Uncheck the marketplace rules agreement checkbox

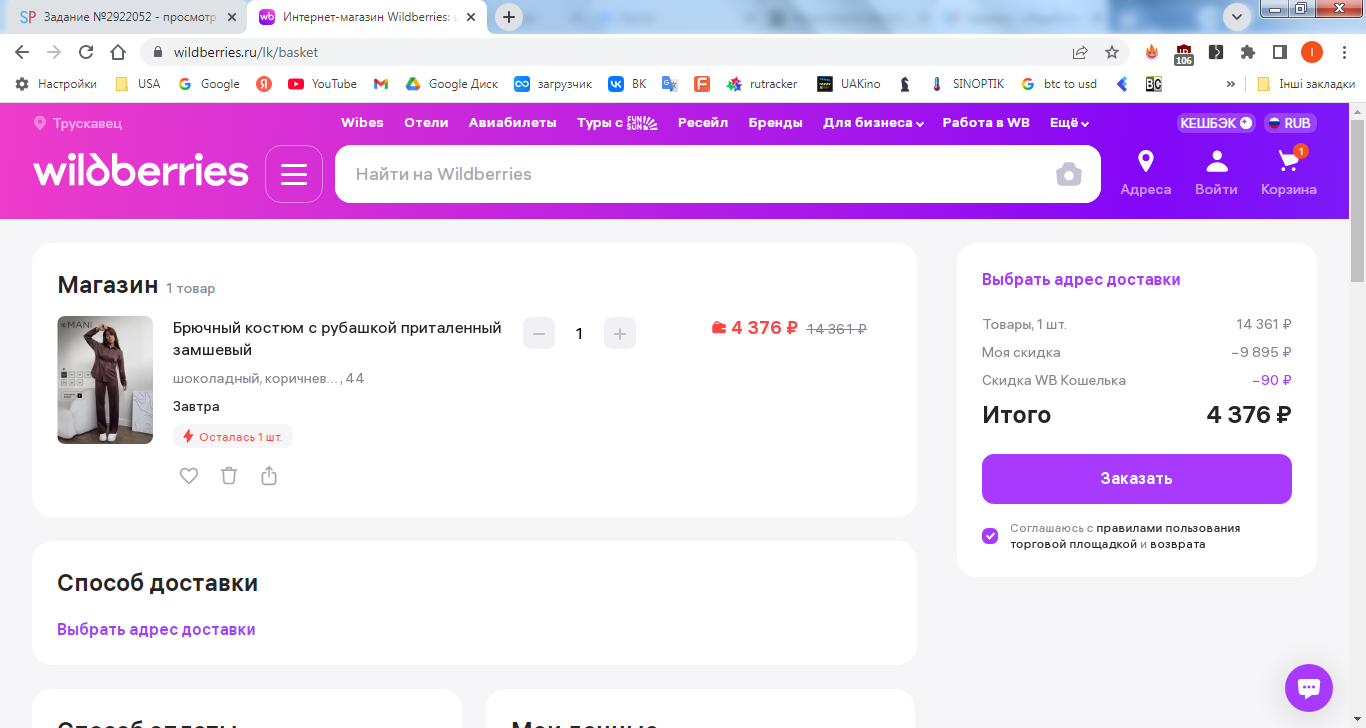[x=990, y=536]
